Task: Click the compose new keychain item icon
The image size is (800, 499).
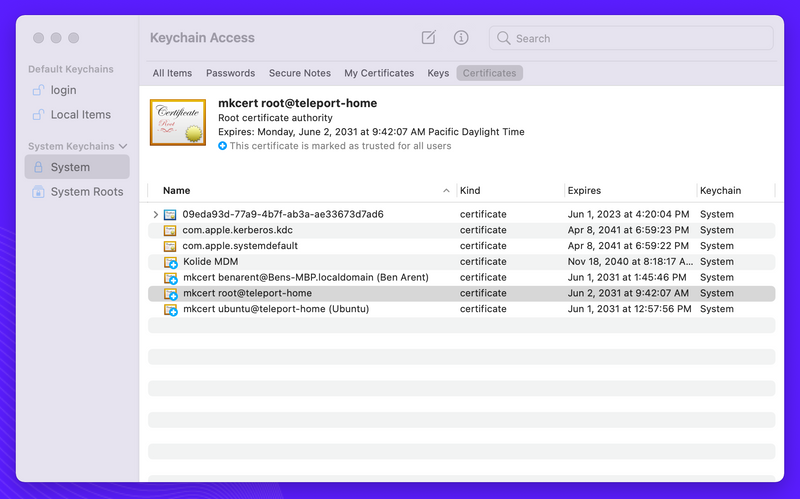Action: [428, 38]
